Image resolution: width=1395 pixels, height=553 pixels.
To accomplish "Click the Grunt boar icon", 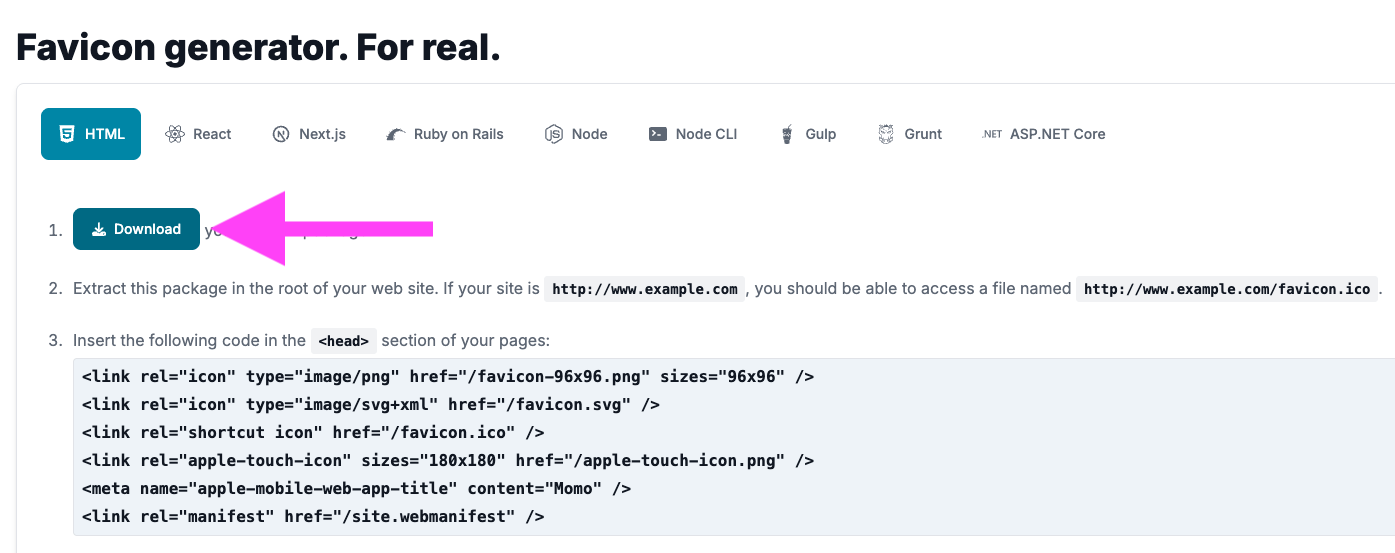I will coord(886,134).
